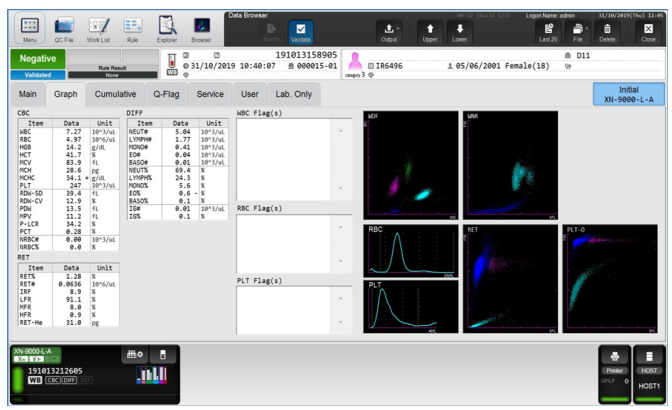The image size is (672, 410).
Task: Click sample number 191013158905
Action: [x=306, y=55]
